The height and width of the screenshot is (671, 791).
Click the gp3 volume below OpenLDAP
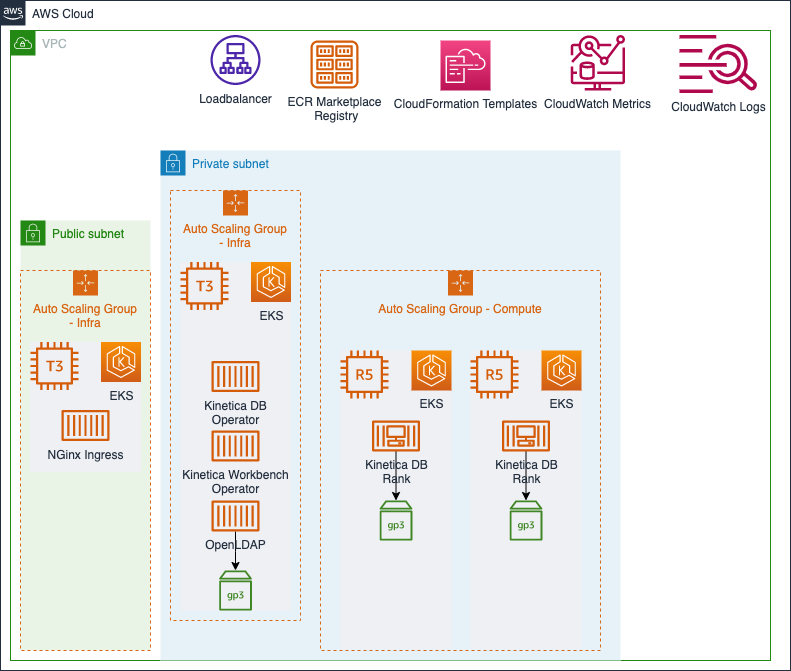tap(235, 590)
